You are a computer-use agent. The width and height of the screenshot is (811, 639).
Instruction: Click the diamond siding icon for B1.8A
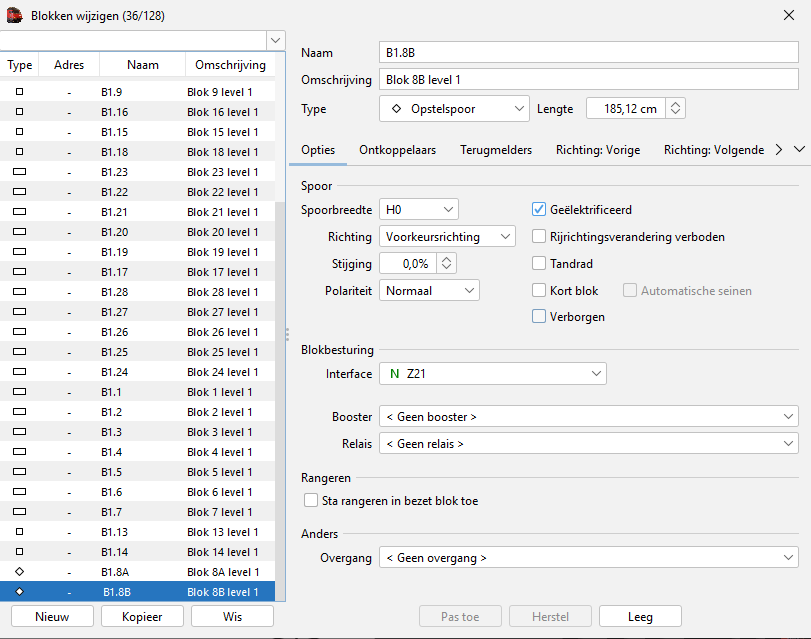tap(20, 572)
